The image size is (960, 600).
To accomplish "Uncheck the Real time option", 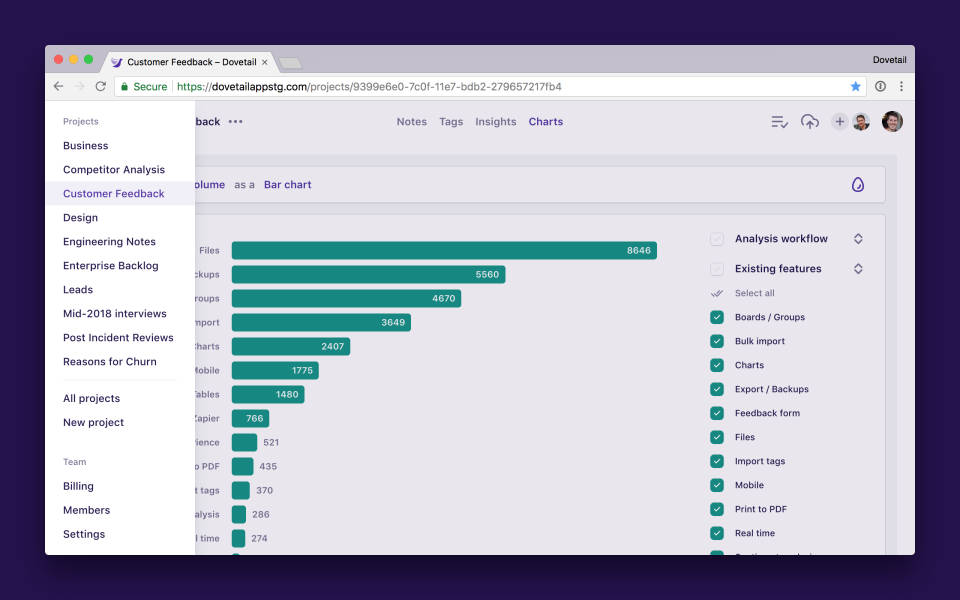I will 717,533.
